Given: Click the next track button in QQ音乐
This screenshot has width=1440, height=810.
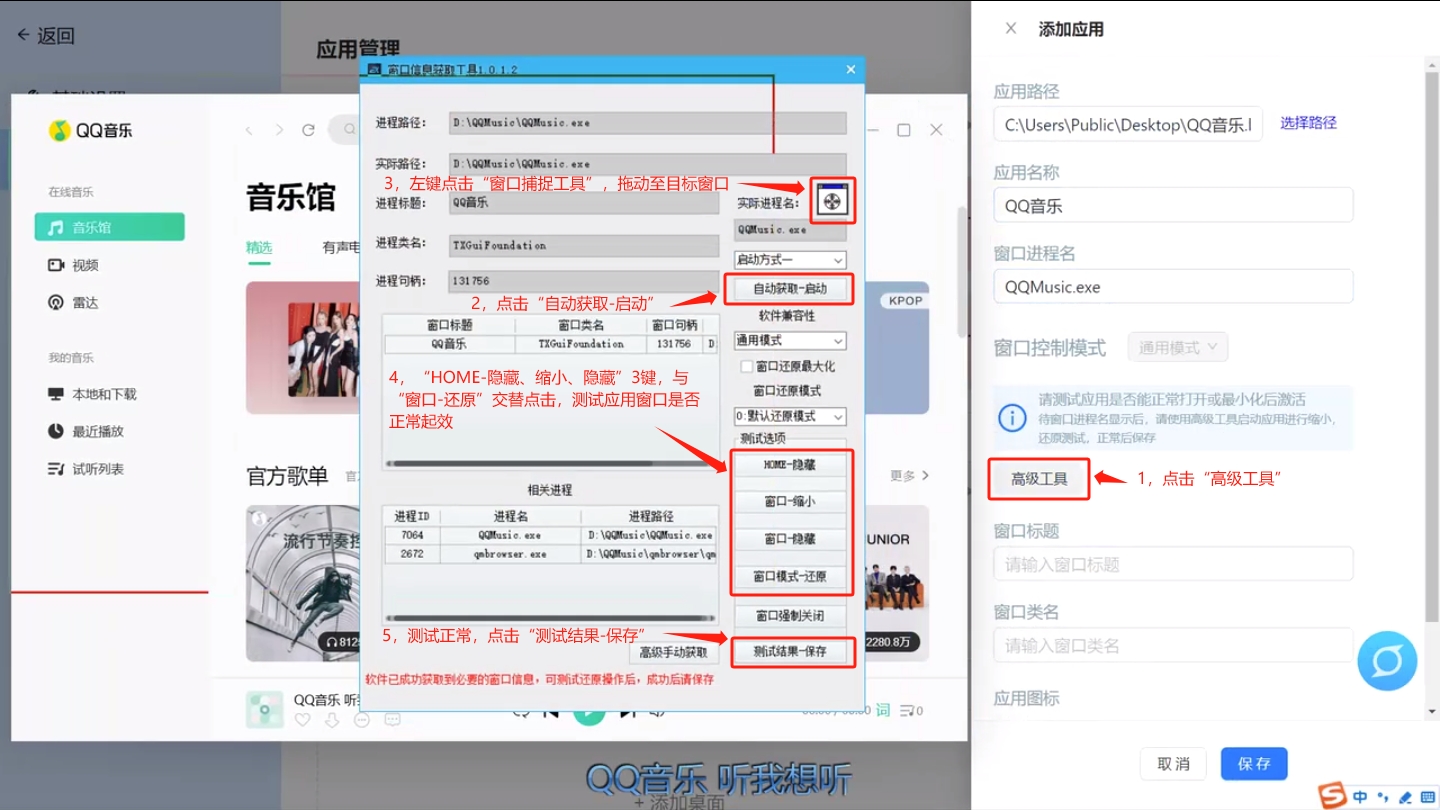Looking at the screenshot, I should click(628, 711).
